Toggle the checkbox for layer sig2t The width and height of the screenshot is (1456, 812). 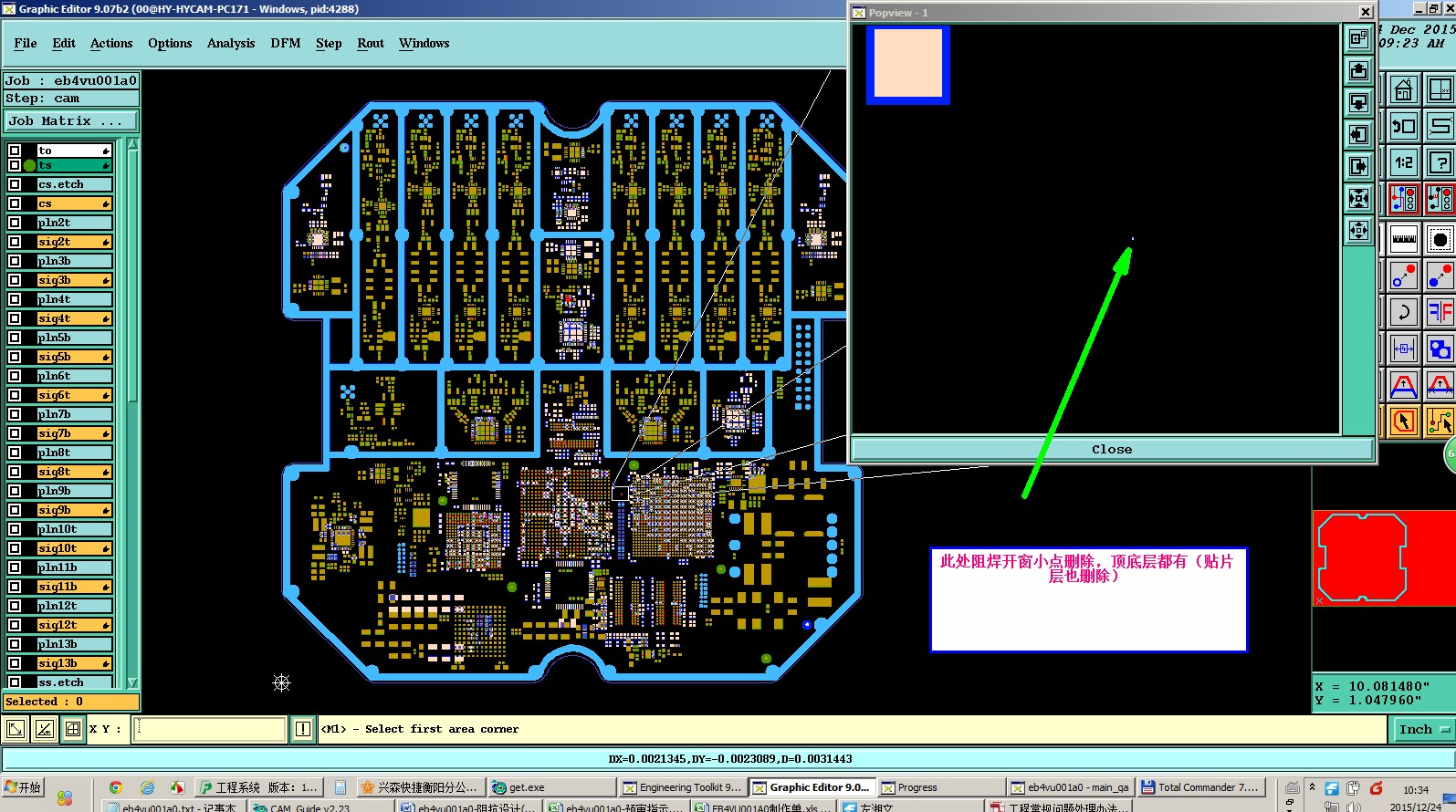tap(15, 242)
